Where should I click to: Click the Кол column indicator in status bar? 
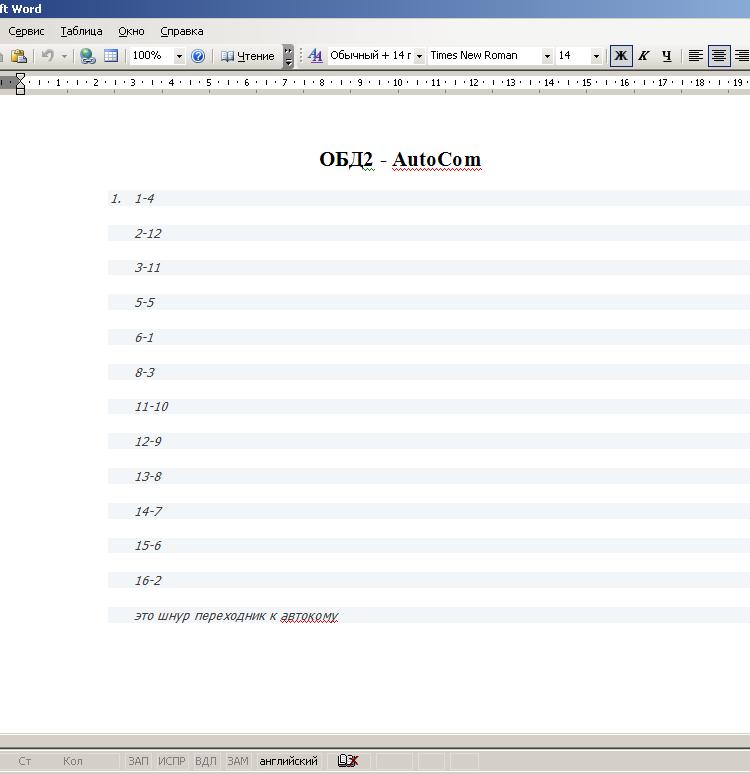[x=73, y=761]
